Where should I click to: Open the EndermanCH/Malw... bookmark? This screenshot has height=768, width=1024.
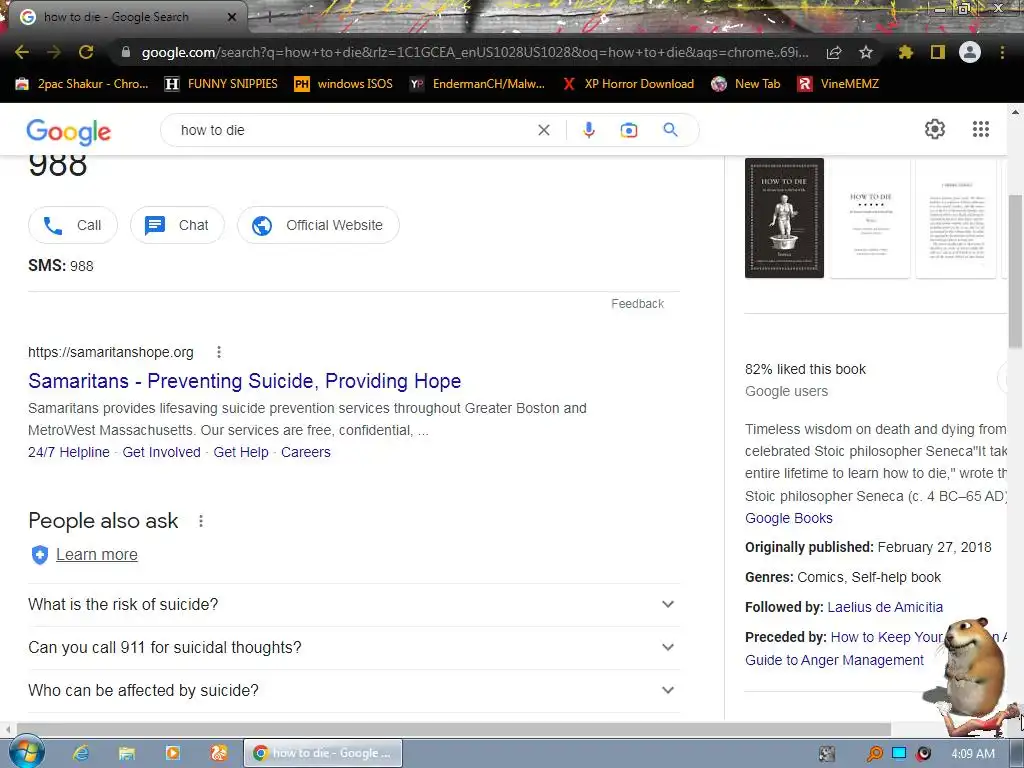(x=477, y=84)
